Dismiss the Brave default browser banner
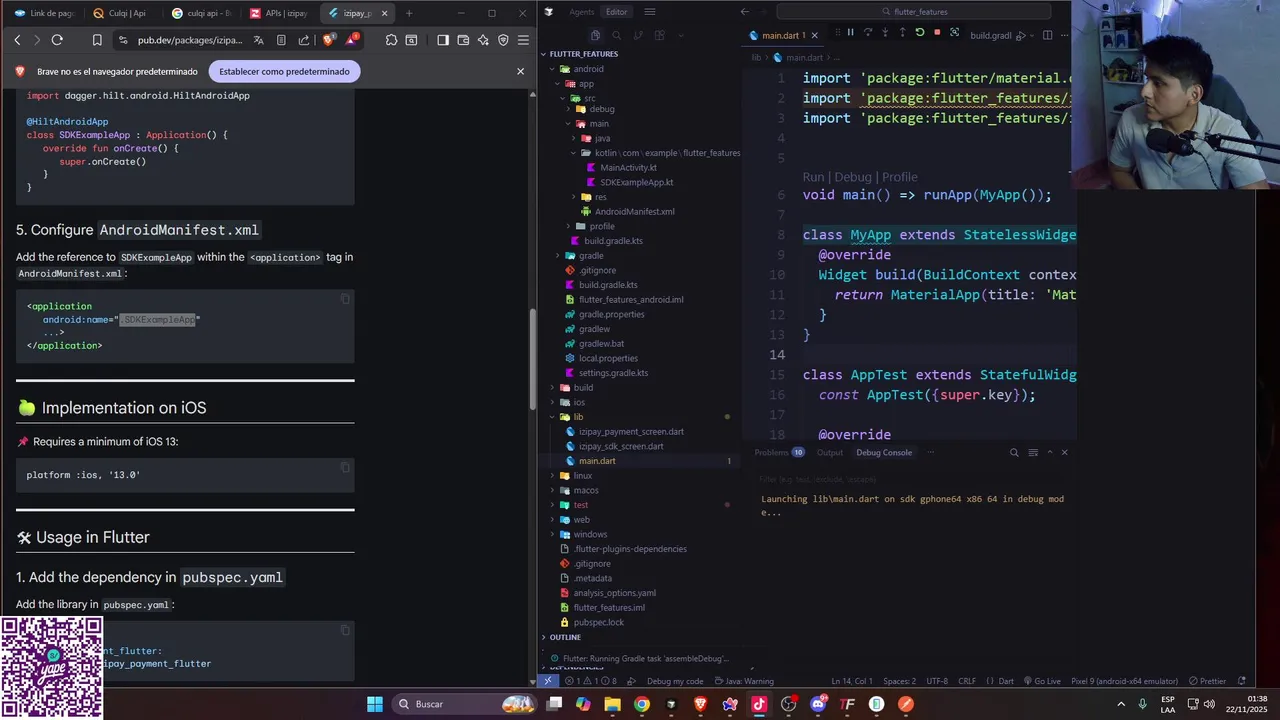Image resolution: width=1280 pixels, height=720 pixels. [x=520, y=72]
